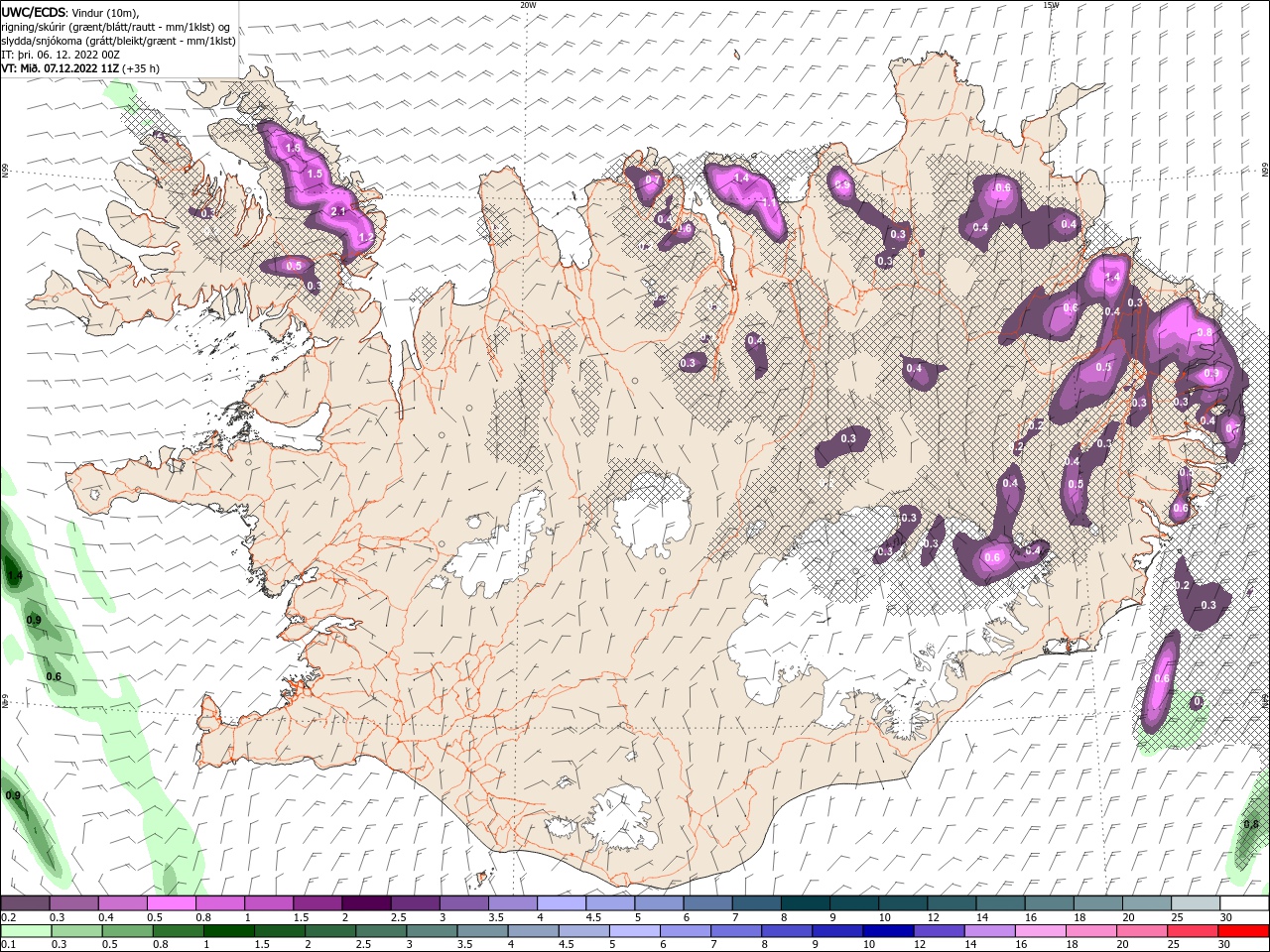Pick the darkest purple top legend swatch at 2
The height and width of the screenshot is (952, 1270).
pyautogui.click(x=366, y=903)
